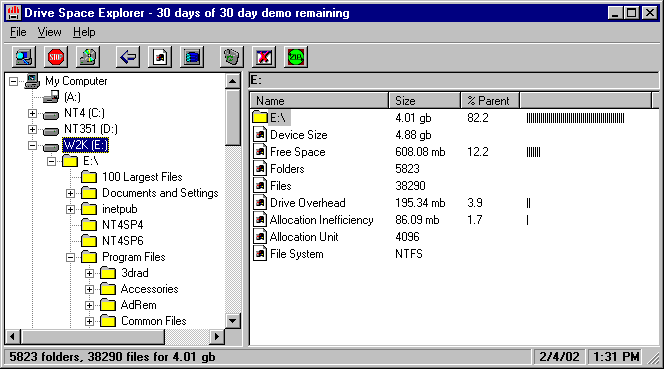Viewport: 664px width, 369px height.
Task: Sort by the Size column header
Action: pyautogui.click(x=424, y=101)
